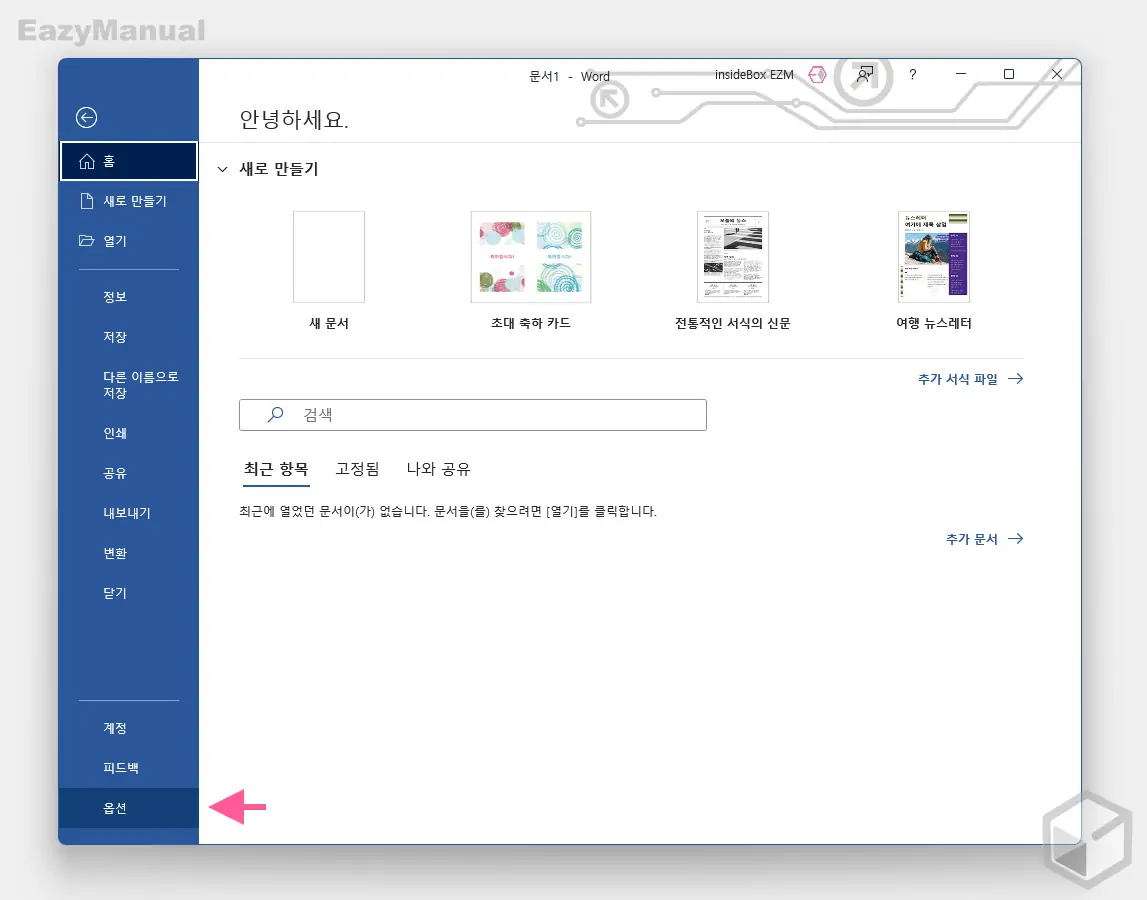
Task: Open the 열기 sidebar item
Action: 129,241
